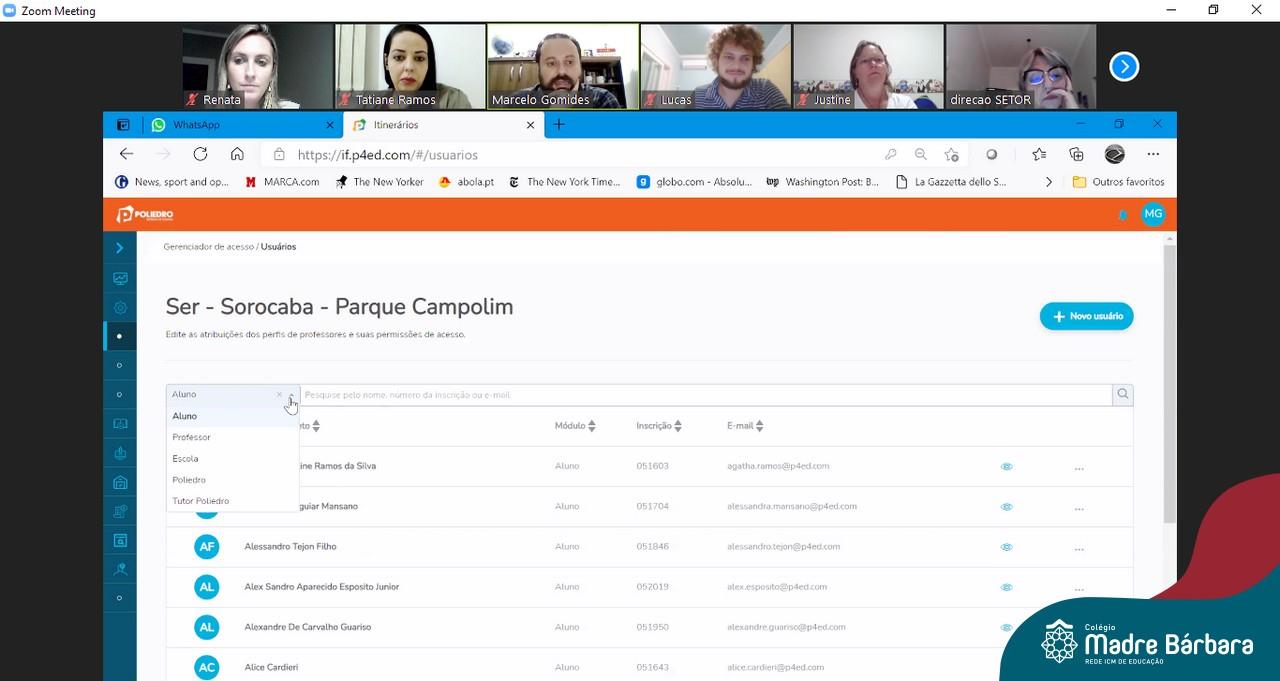Click the user search input field
The height and width of the screenshot is (681, 1280).
[700, 395]
